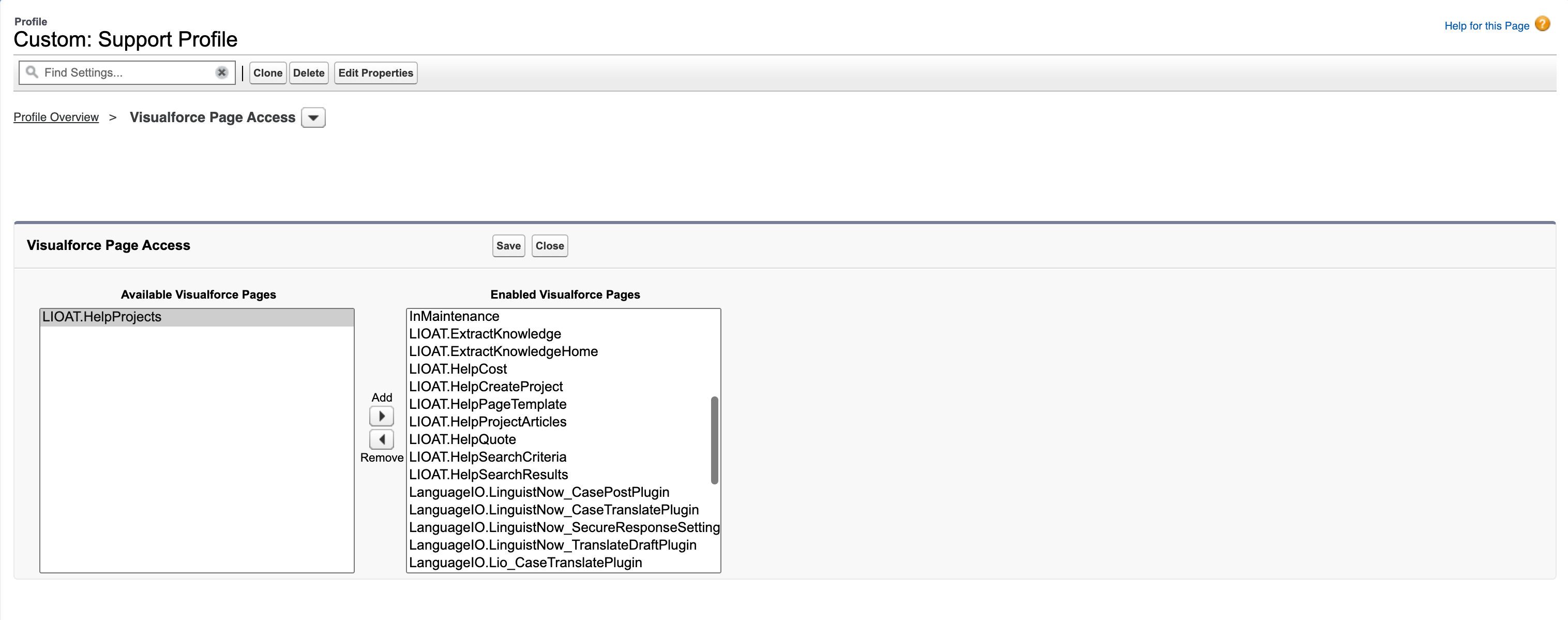This screenshot has height=620, width=1568.
Task: Focus the Find Settings input field
Action: click(128, 72)
